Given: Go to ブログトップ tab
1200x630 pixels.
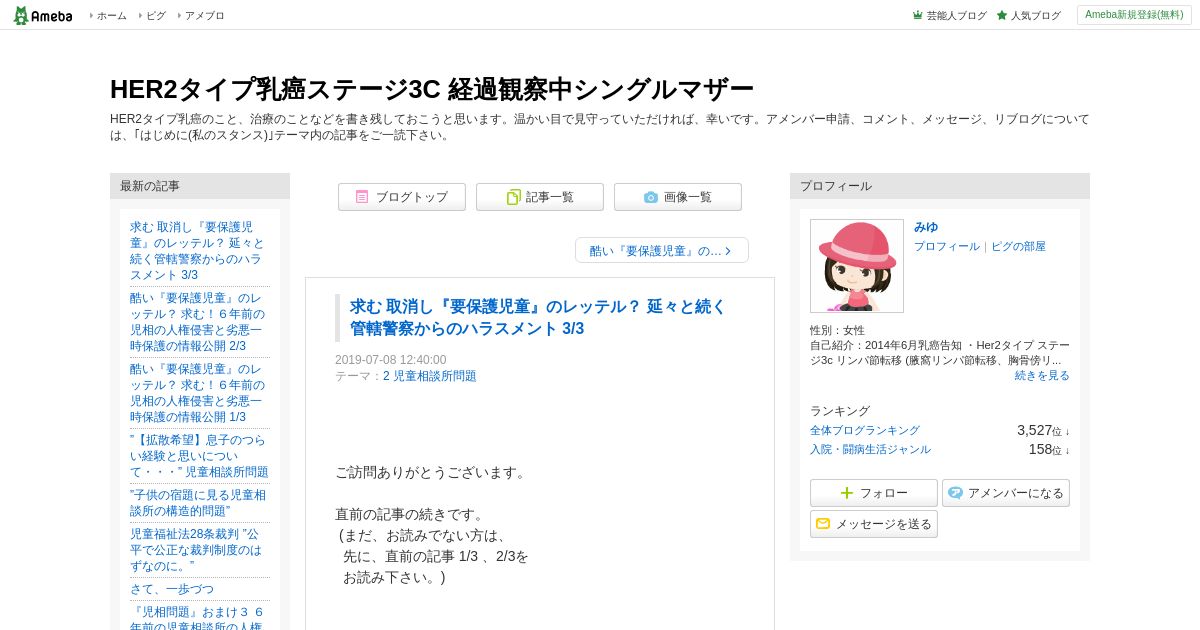Looking at the screenshot, I should point(402,197).
